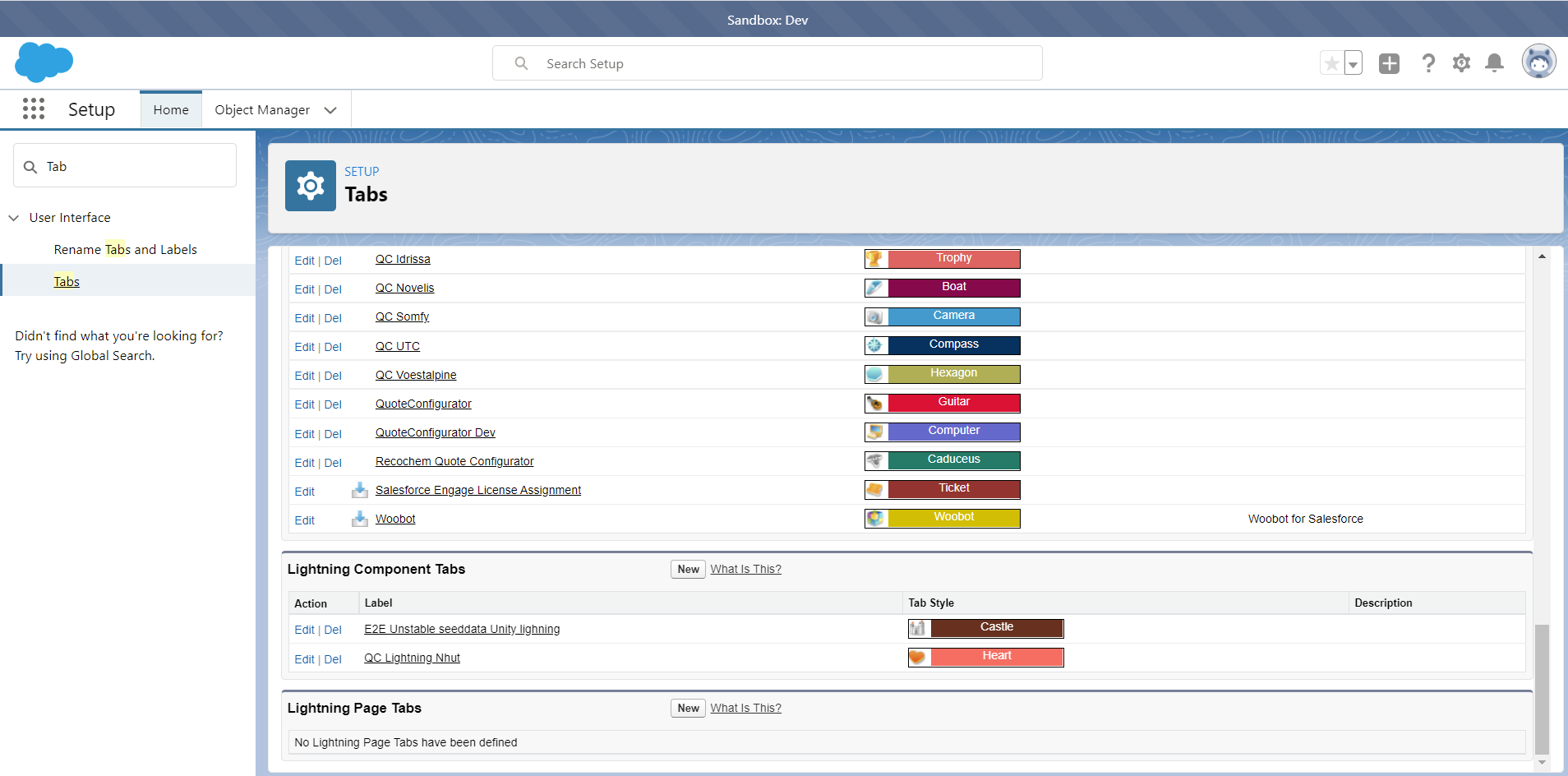This screenshot has width=1568, height=776.
Task: Click in the Search Setup field
Action: [767, 63]
